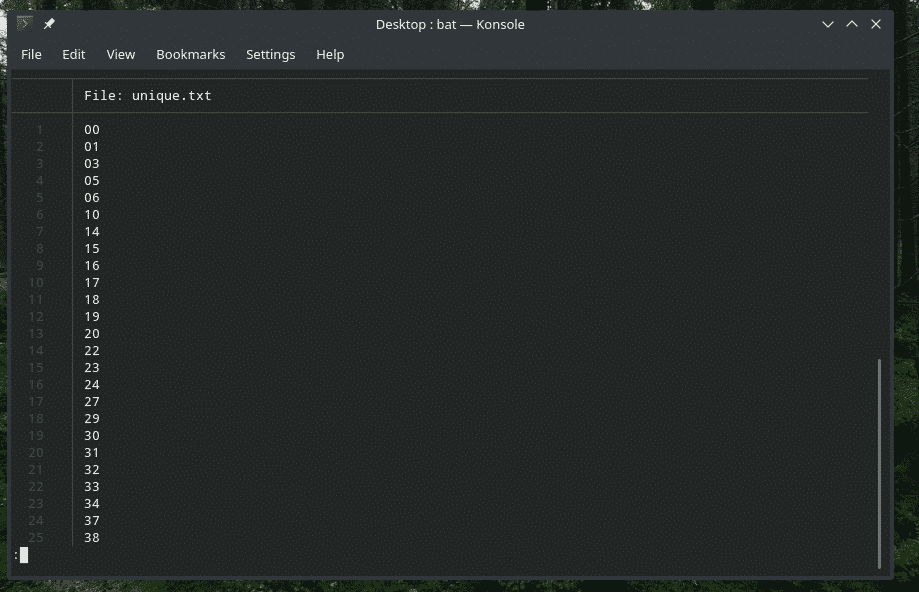Open the File menu
Image resolution: width=919 pixels, height=592 pixels.
pos(31,55)
